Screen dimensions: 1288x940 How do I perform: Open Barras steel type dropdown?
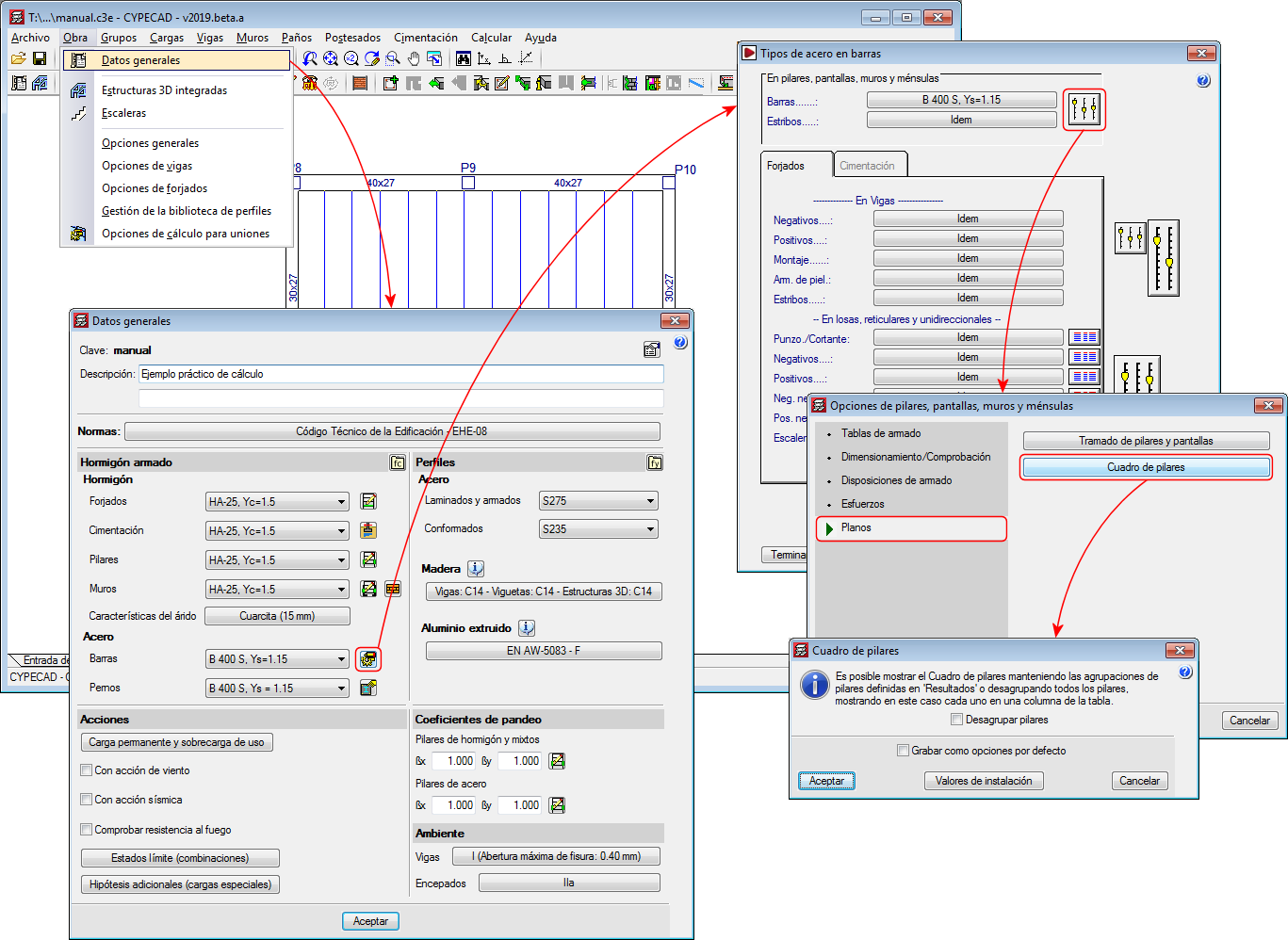(277, 659)
